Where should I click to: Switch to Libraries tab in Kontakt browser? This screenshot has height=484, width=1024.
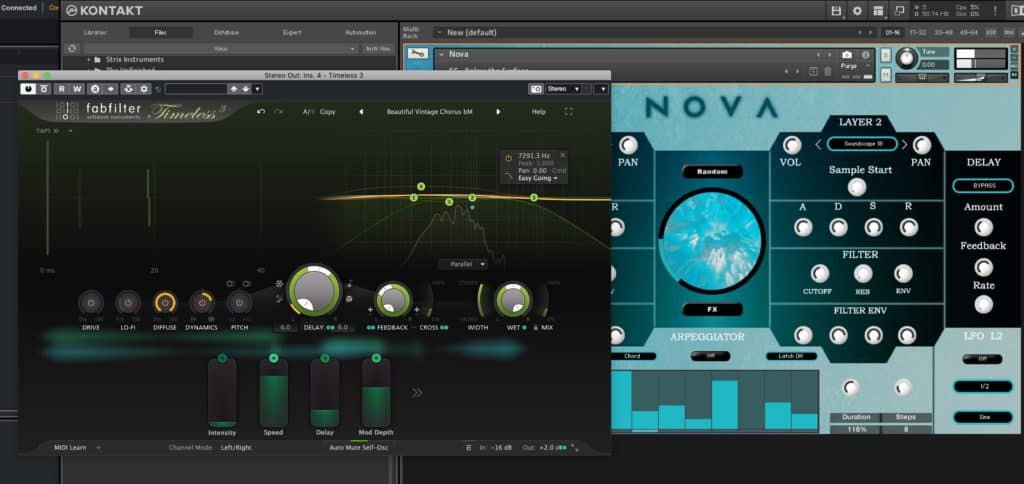(95, 32)
